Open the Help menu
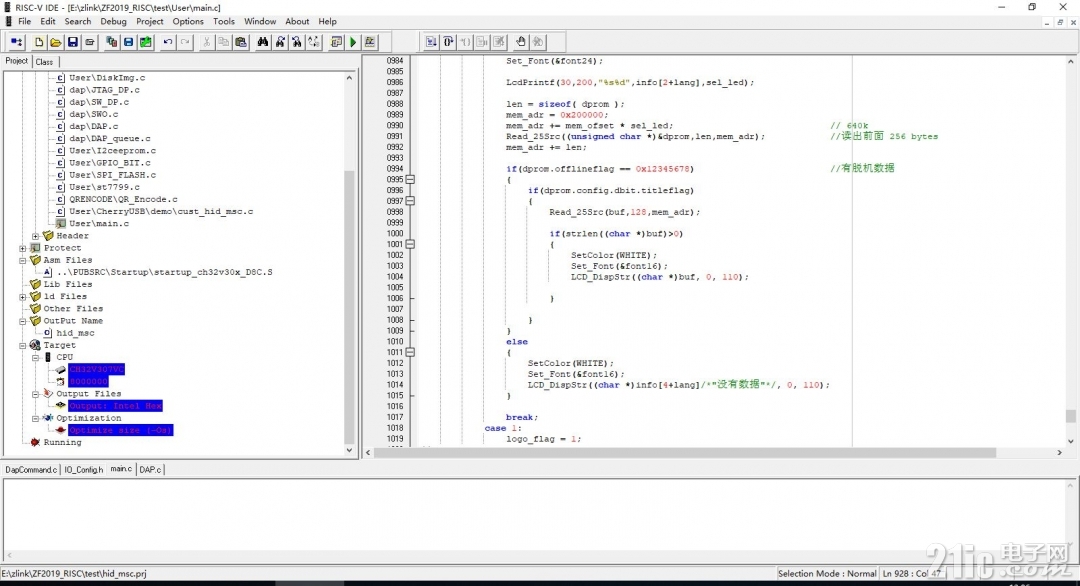The height and width of the screenshot is (586, 1080). coord(327,21)
